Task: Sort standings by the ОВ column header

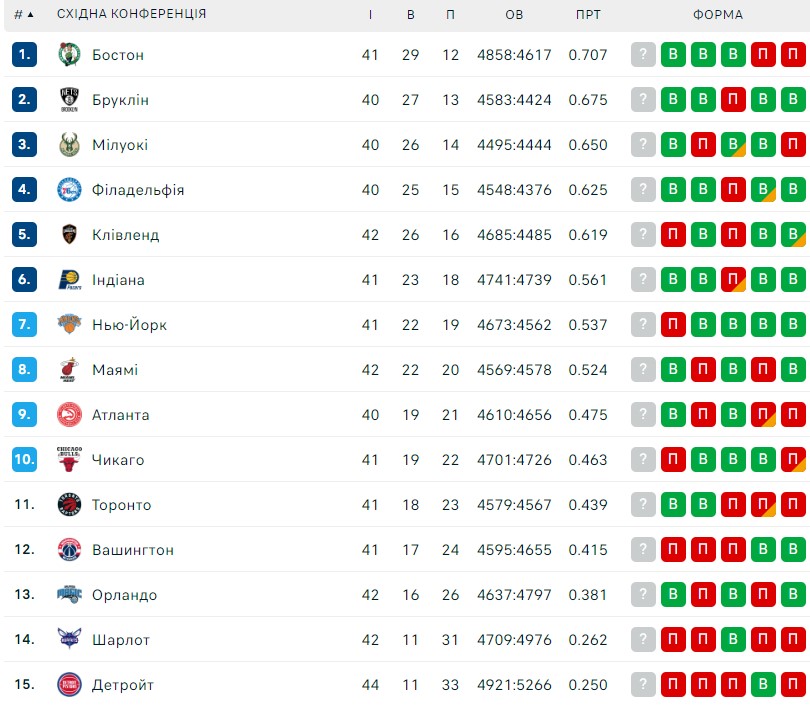Action: 514,14
